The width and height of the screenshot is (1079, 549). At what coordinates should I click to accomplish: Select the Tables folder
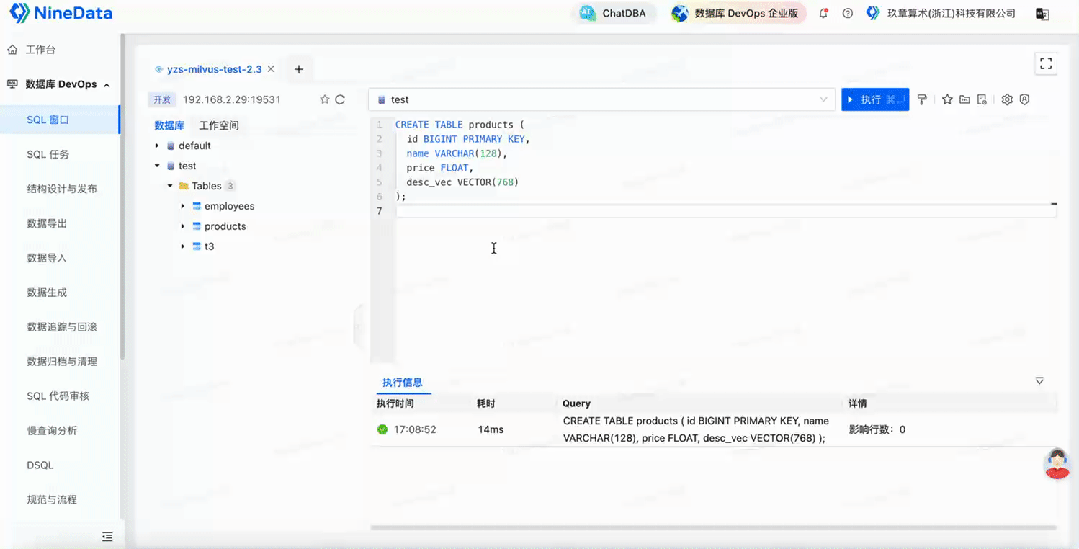click(206, 186)
